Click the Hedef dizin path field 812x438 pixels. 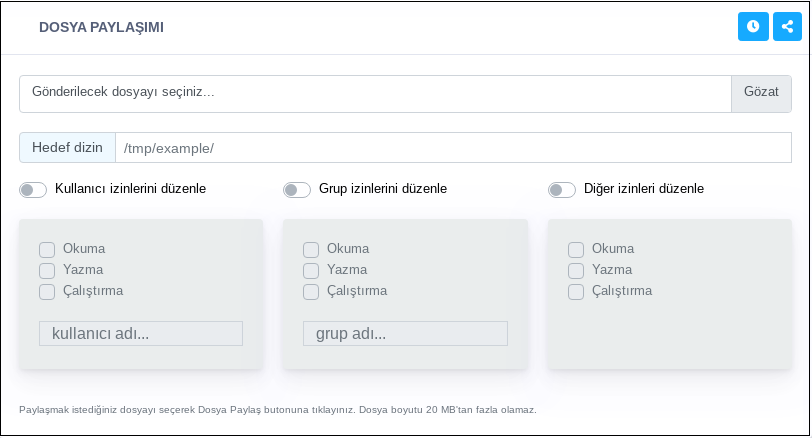pyautogui.click(x=453, y=148)
